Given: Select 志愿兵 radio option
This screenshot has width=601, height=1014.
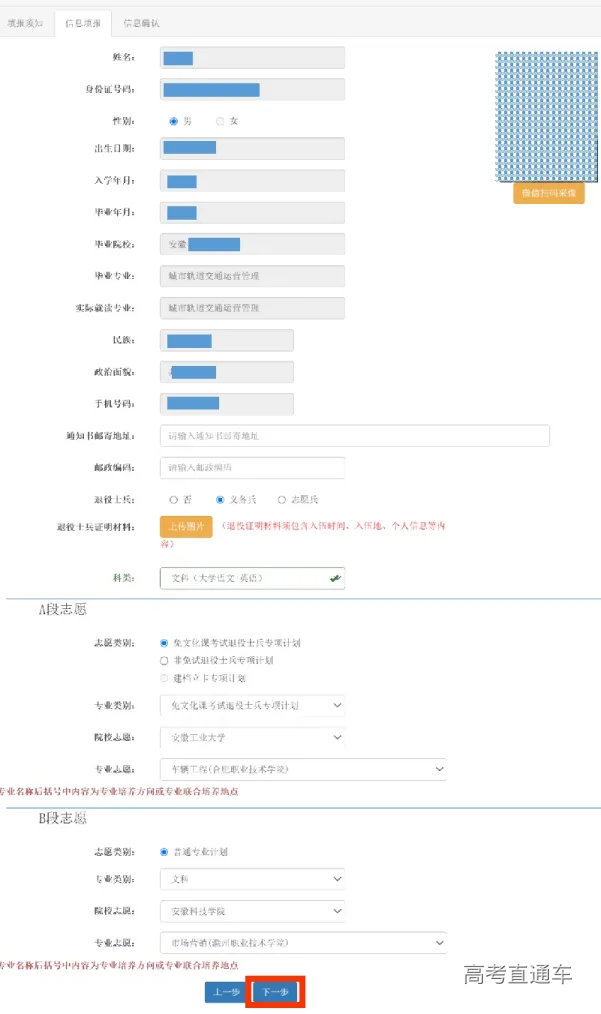Looking at the screenshot, I should (282, 499).
